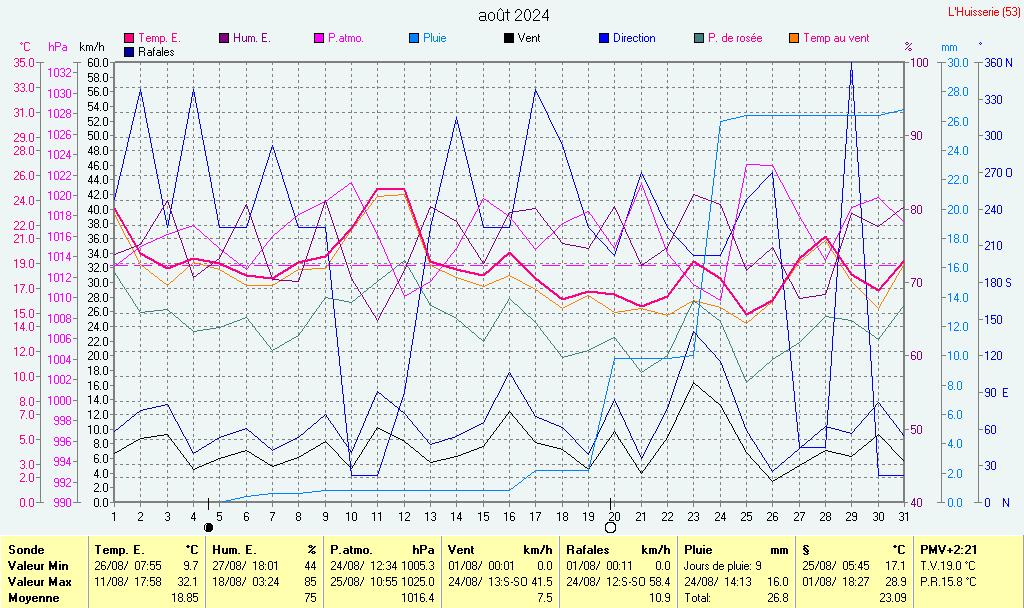This screenshot has height=608, width=1024.
Task: Click the '%' axis unit label top right
Action: click(908, 47)
